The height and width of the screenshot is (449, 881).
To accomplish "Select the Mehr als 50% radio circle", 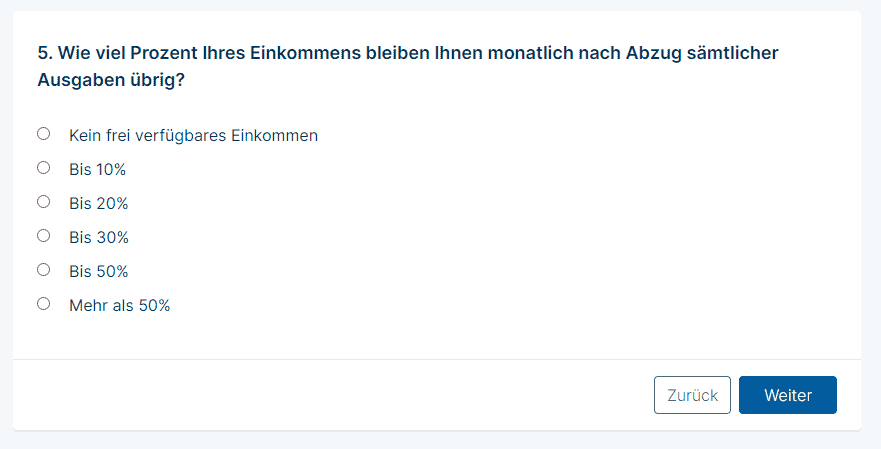I will (x=44, y=303).
